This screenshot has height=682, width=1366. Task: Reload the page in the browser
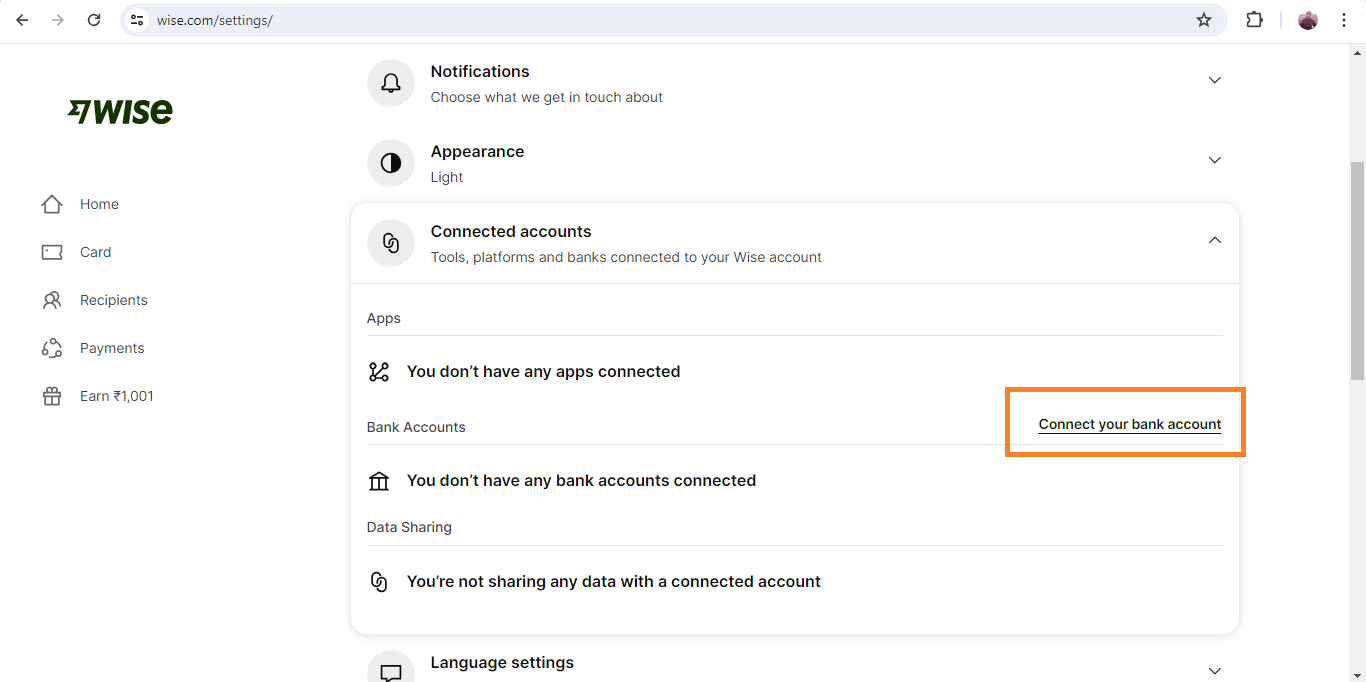pos(94,20)
